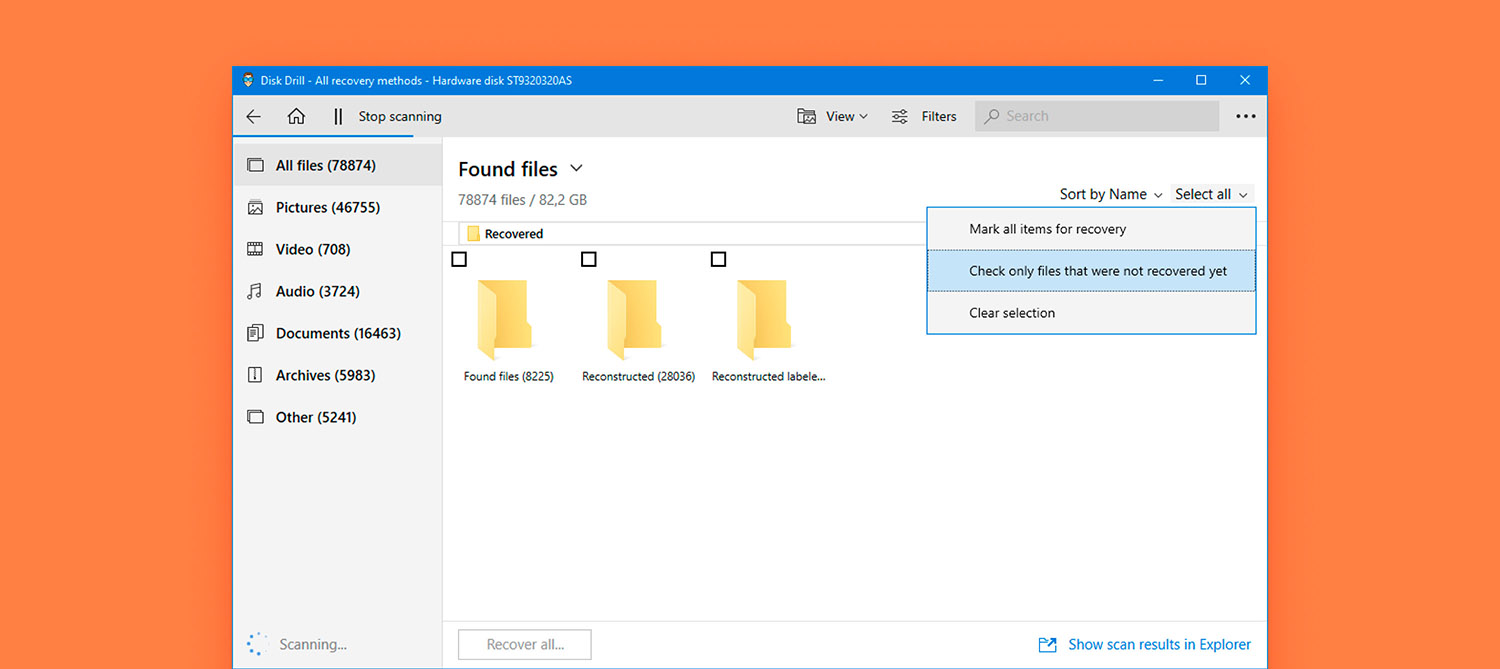Select the Other (5241) category

pyautogui.click(x=337, y=417)
